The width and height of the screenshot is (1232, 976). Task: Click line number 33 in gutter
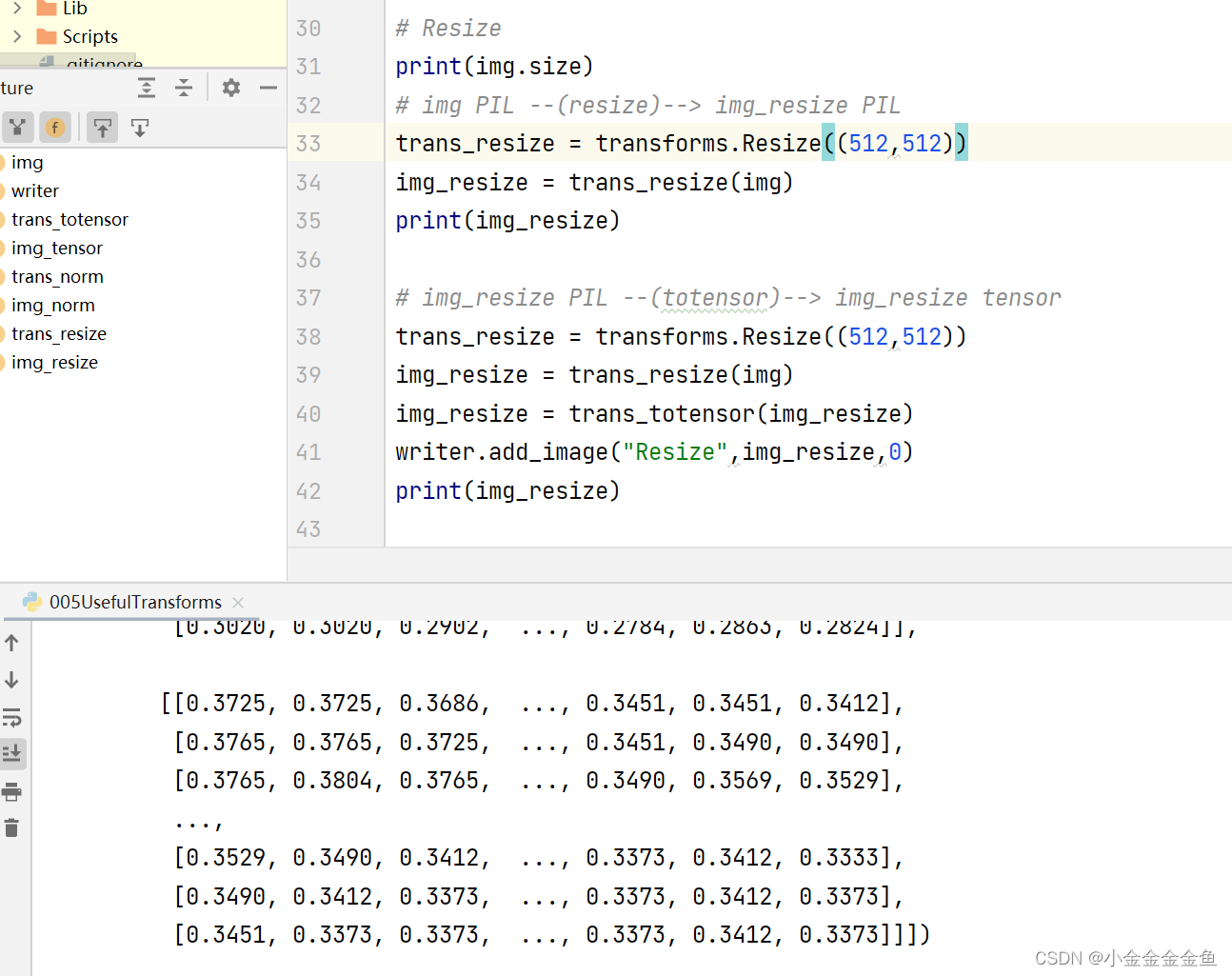(x=308, y=144)
